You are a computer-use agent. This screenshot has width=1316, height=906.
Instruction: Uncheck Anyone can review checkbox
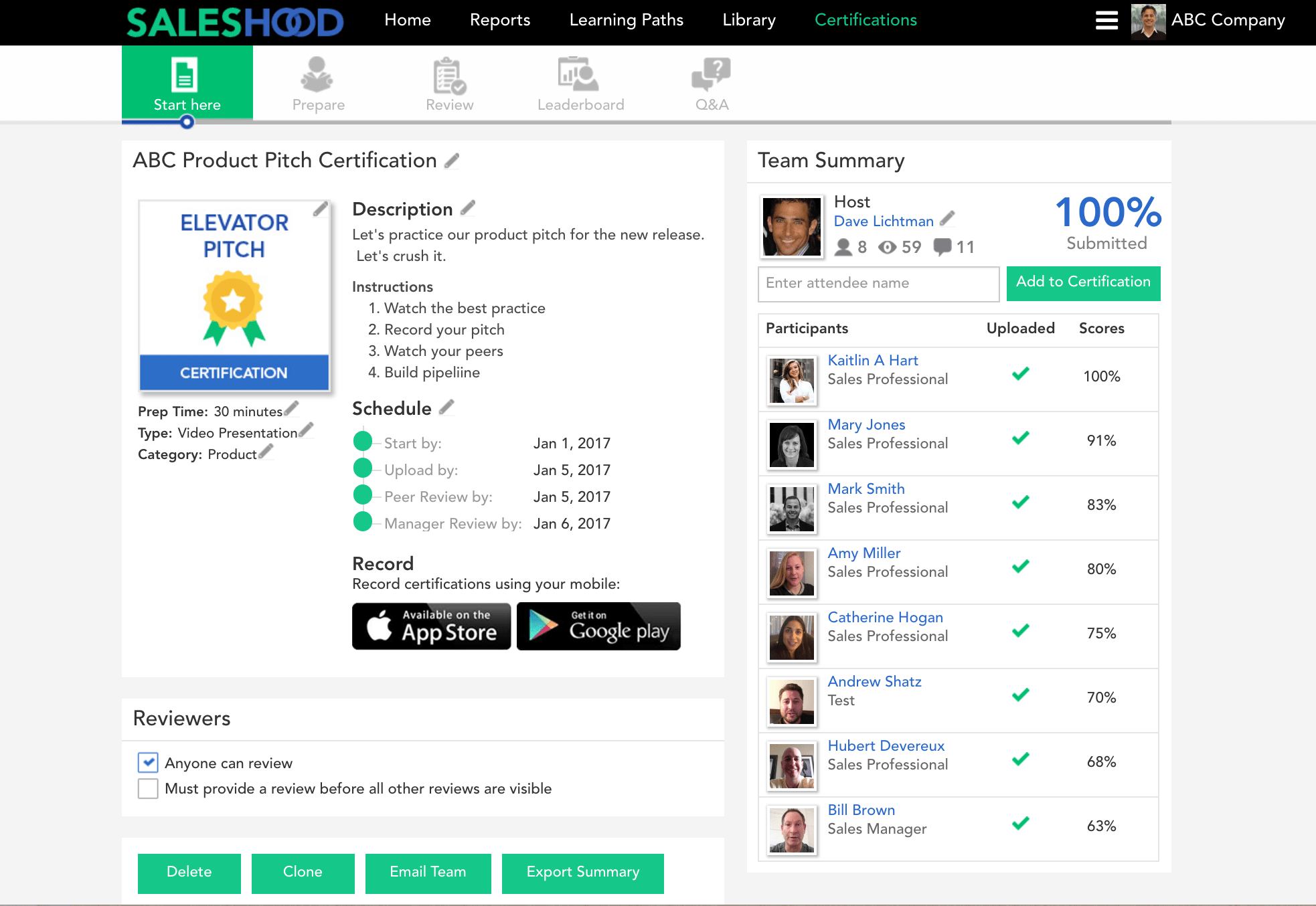point(148,762)
